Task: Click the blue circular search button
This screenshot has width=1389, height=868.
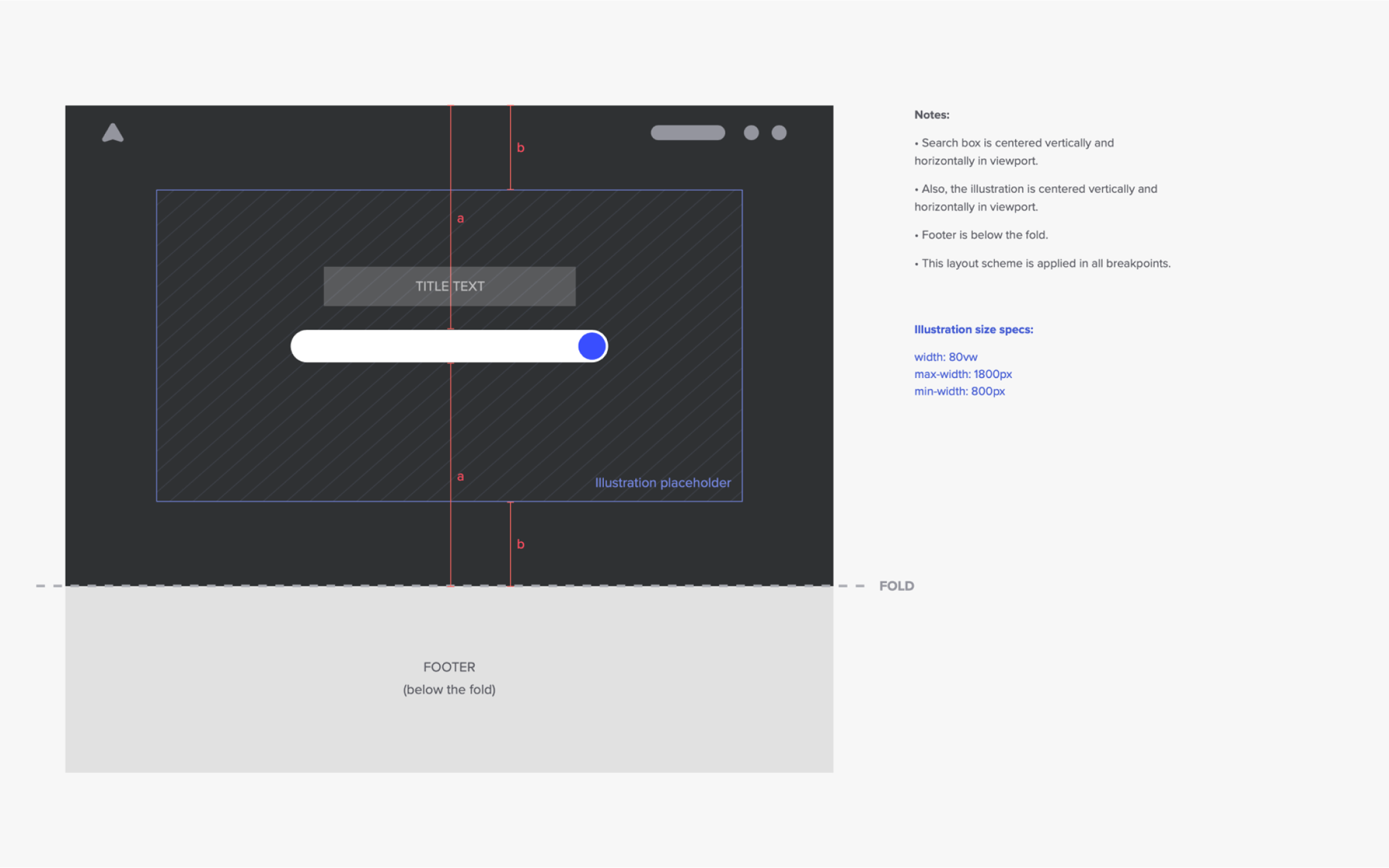Action: 592,346
